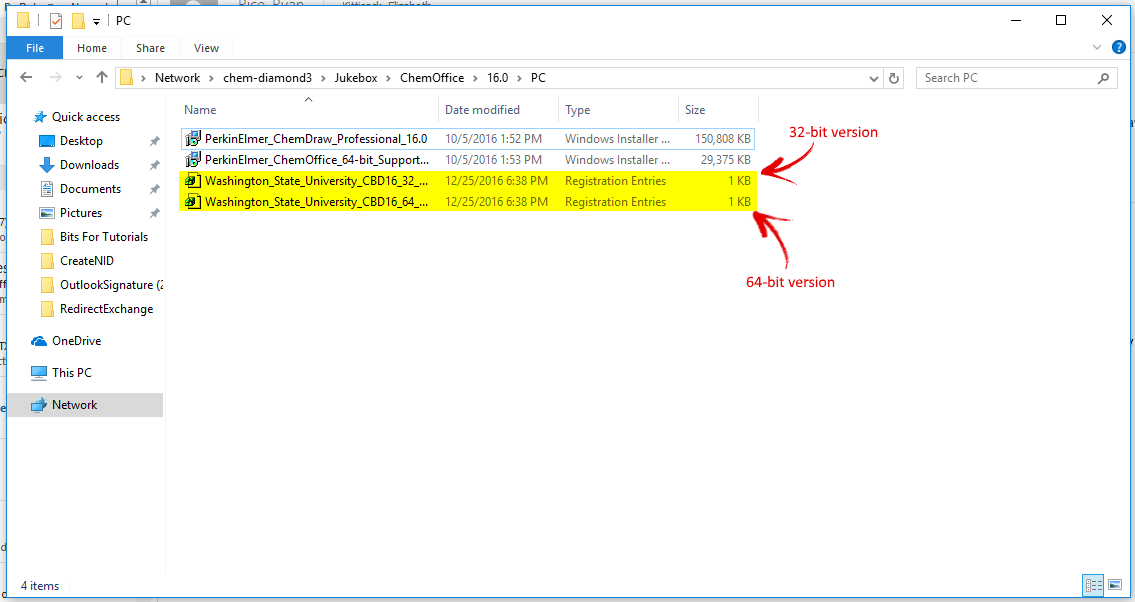Image resolution: width=1135 pixels, height=602 pixels.
Task: Click the Properties icon in title bar
Action: pos(56,21)
